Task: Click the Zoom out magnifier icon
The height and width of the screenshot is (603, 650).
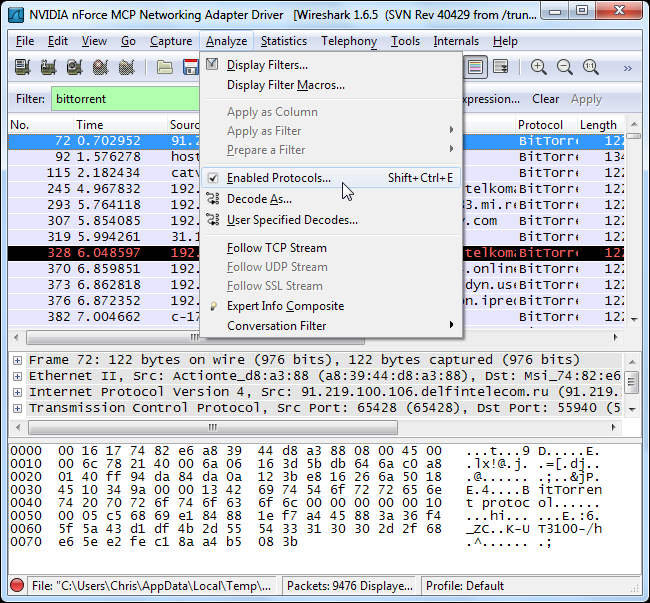Action: click(565, 67)
